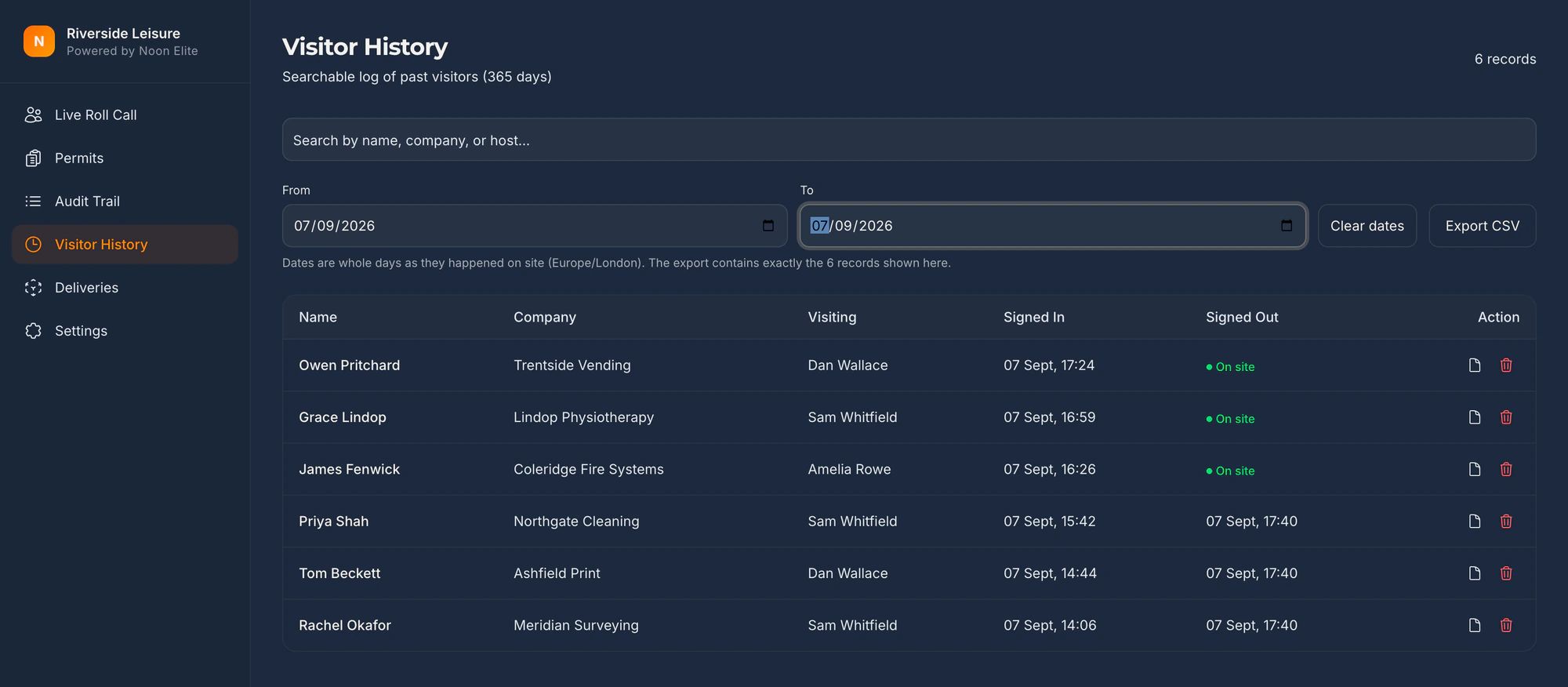Delete Tom Beckett's visitor record
Viewport: 1568px width, 687px height.
1506,573
